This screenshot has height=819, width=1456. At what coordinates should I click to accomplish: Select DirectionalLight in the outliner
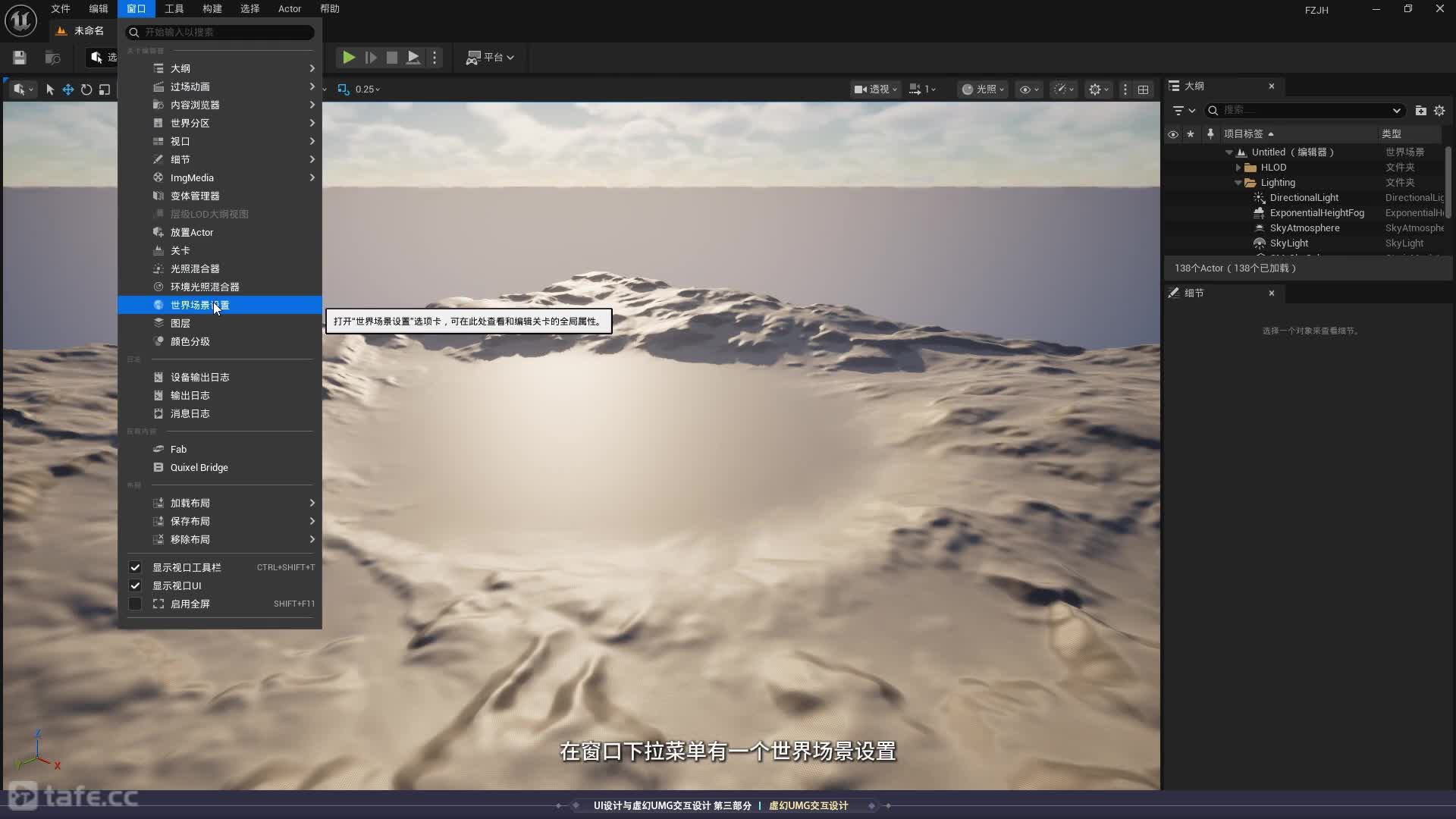pyautogui.click(x=1304, y=198)
